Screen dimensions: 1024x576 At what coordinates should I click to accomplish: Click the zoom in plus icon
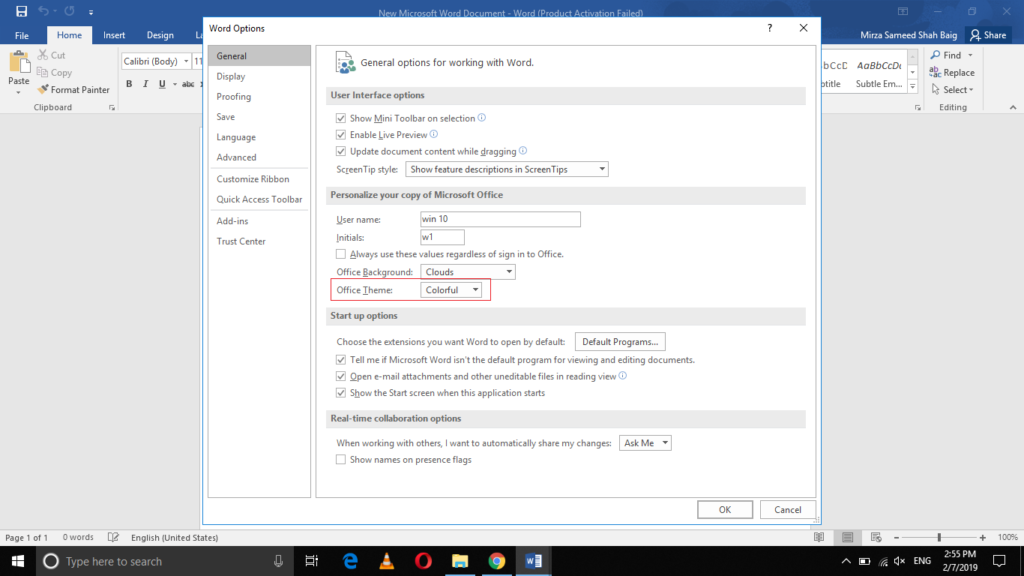tap(983, 537)
